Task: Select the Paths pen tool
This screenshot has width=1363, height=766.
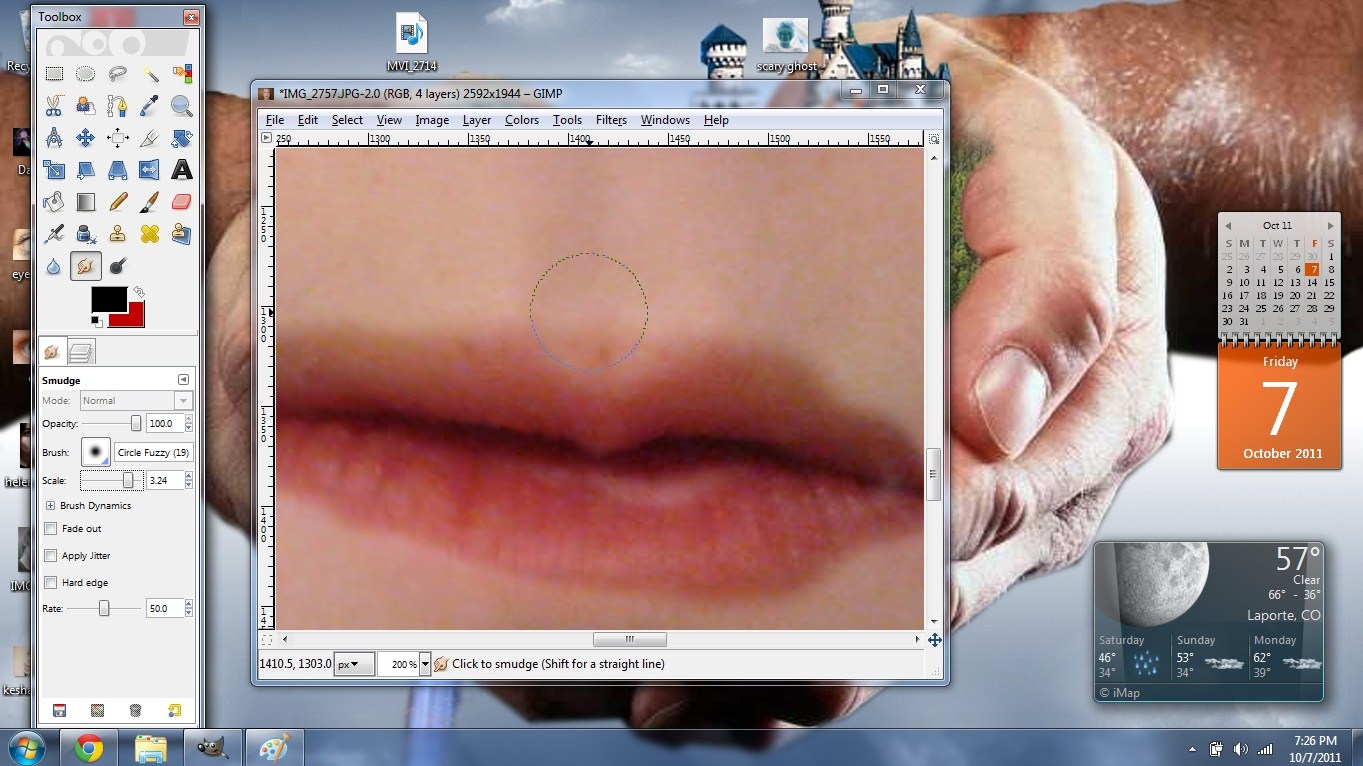Action: (118, 105)
